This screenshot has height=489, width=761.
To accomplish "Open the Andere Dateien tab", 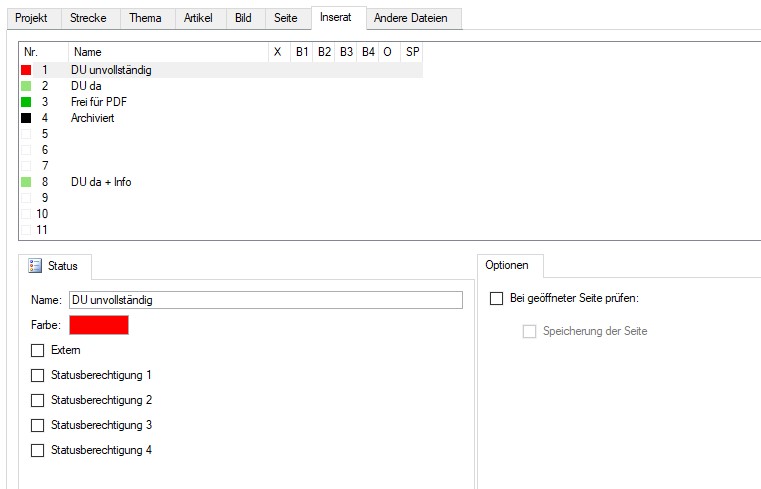I will [x=411, y=18].
